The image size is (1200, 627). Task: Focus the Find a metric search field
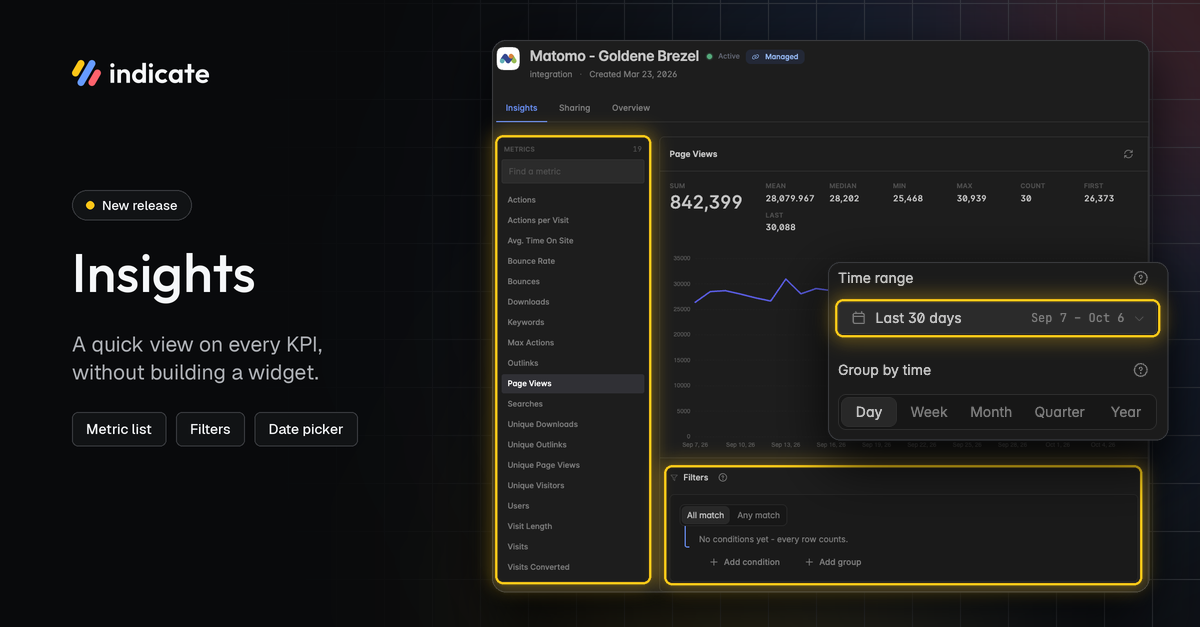point(573,171)
